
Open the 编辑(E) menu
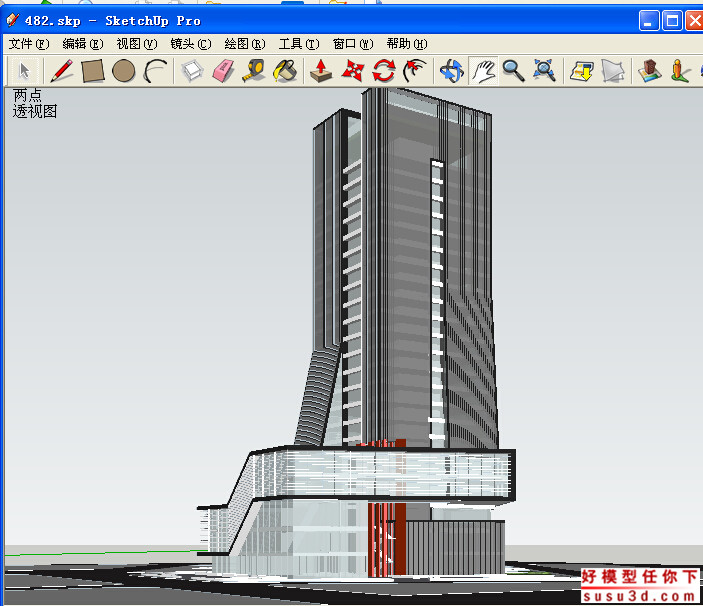(x=83, y=44)
